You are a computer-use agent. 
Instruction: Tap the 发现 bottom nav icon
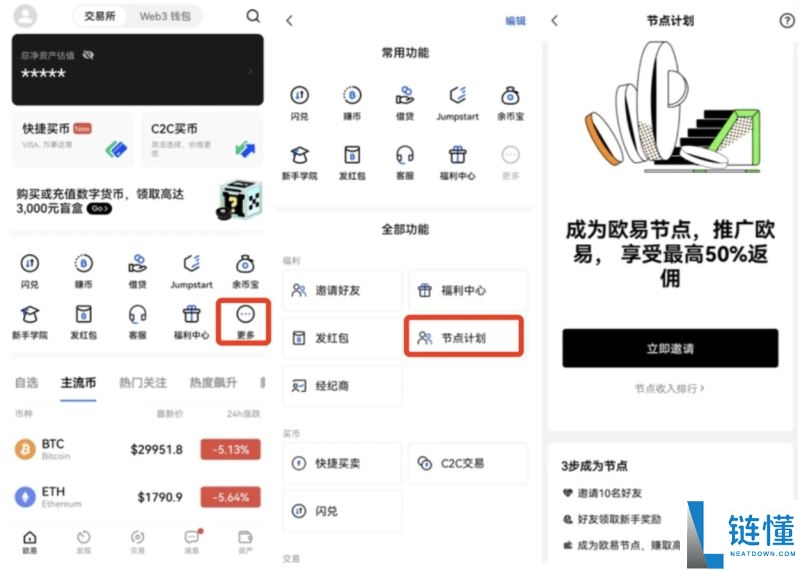coord(84,542)
